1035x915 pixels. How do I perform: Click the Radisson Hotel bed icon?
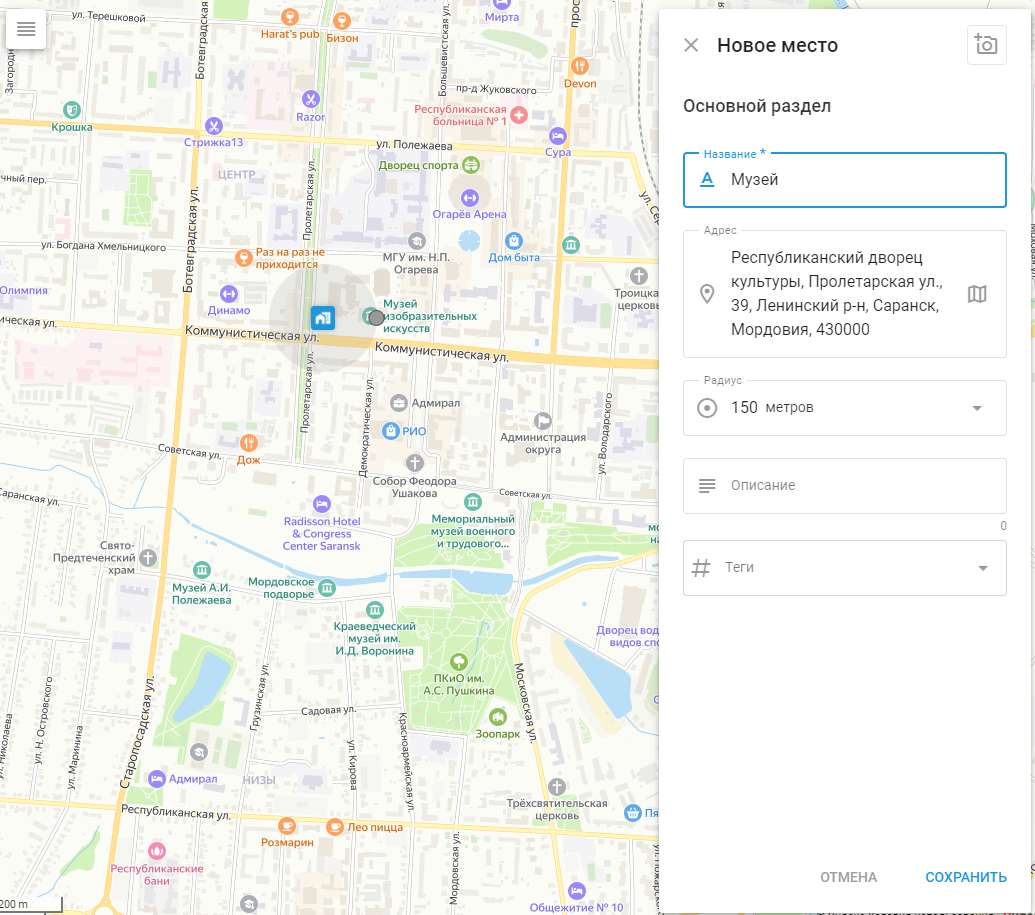coord(321,504)
